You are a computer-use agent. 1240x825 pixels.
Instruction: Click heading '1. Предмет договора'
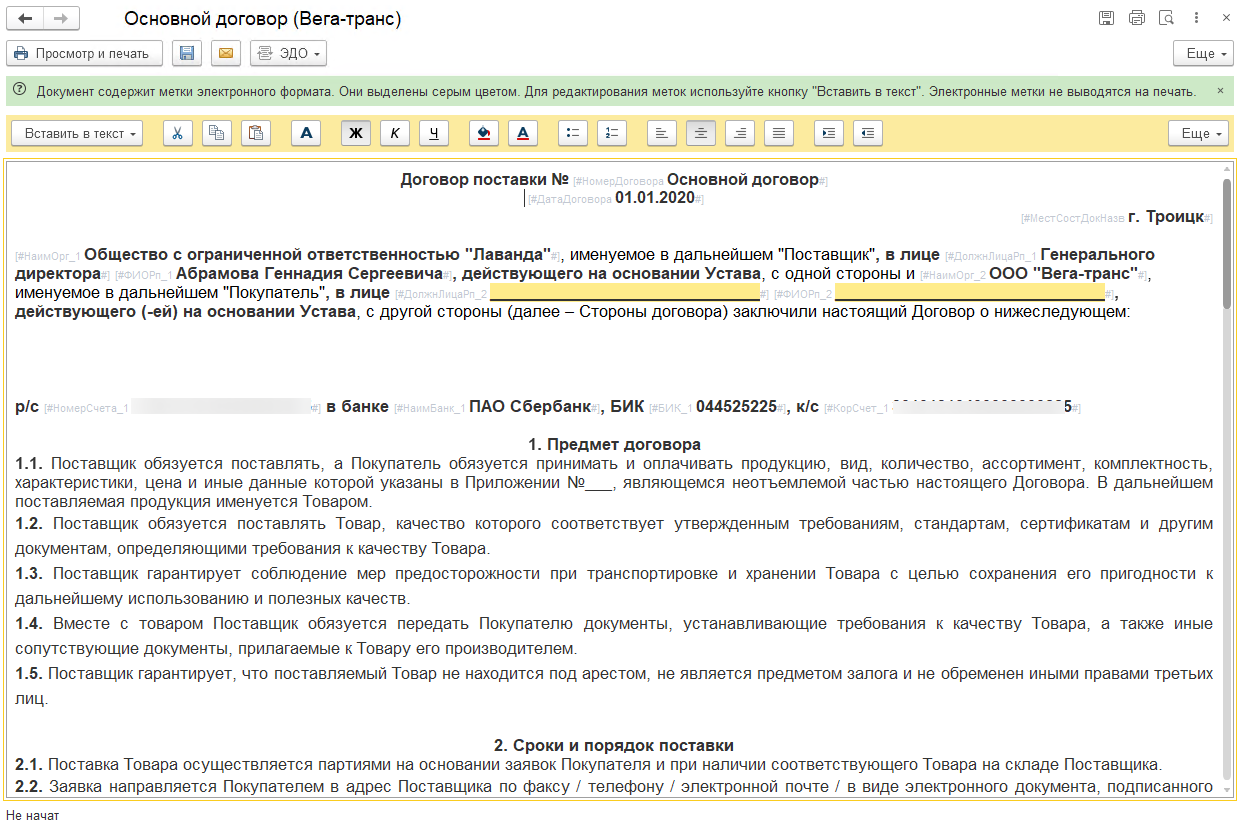(615, 444)
